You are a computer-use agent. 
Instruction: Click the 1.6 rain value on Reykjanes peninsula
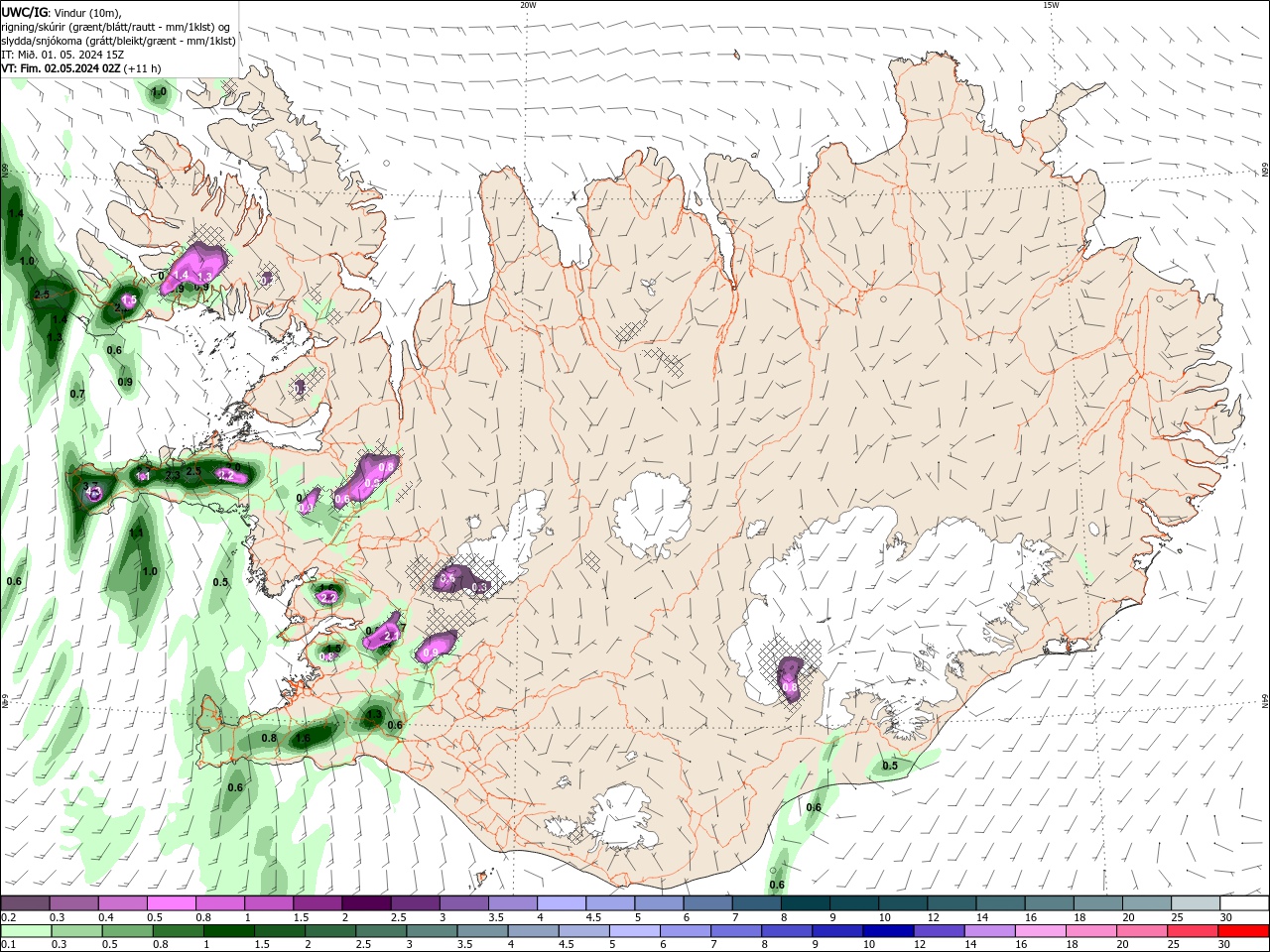tap(304, 738)
